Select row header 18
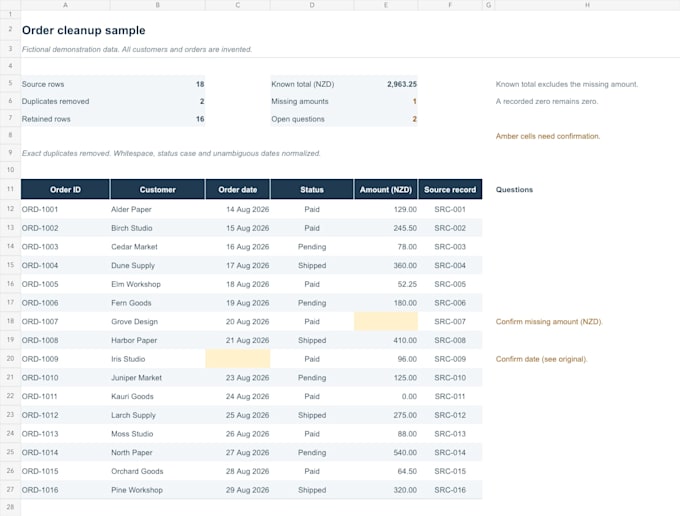 click(10, 321)
